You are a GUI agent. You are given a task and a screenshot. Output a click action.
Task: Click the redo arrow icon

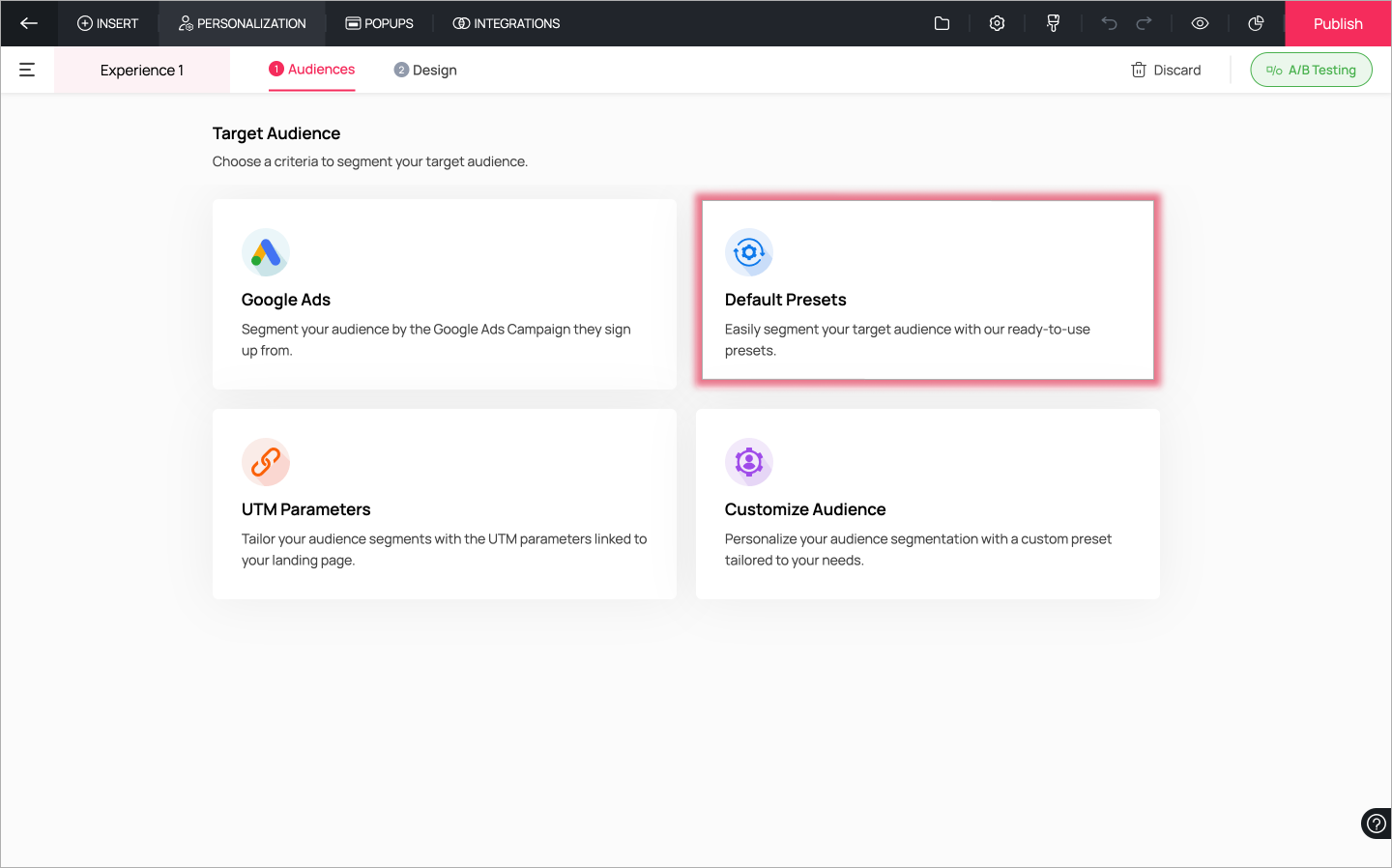[x=1144, y=23]
